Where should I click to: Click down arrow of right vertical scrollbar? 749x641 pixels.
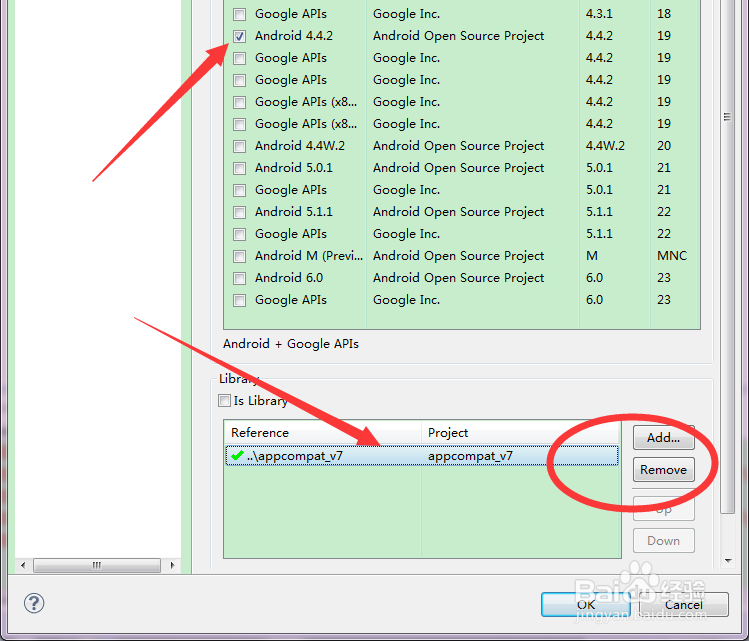(x=728, y=561)
